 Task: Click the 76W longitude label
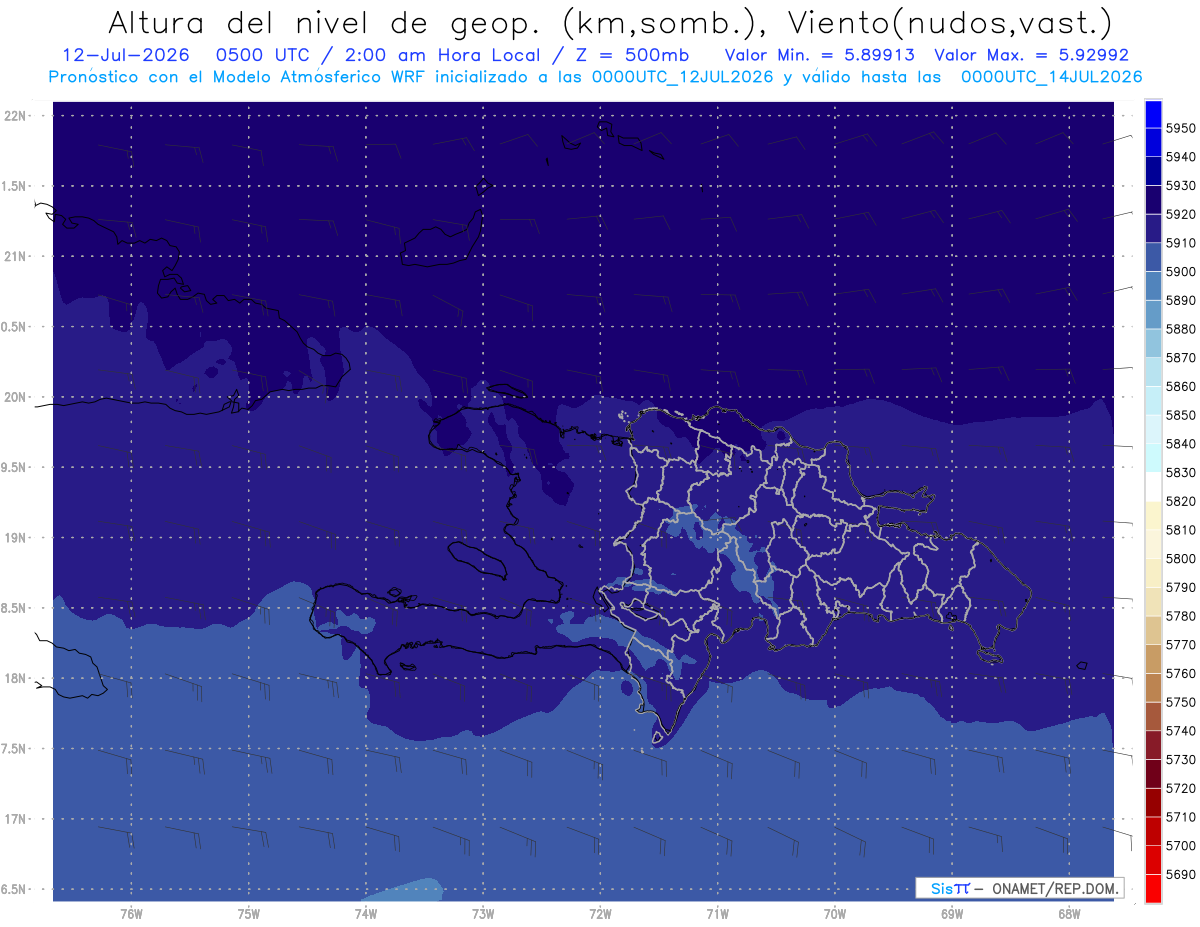[131, 913]
